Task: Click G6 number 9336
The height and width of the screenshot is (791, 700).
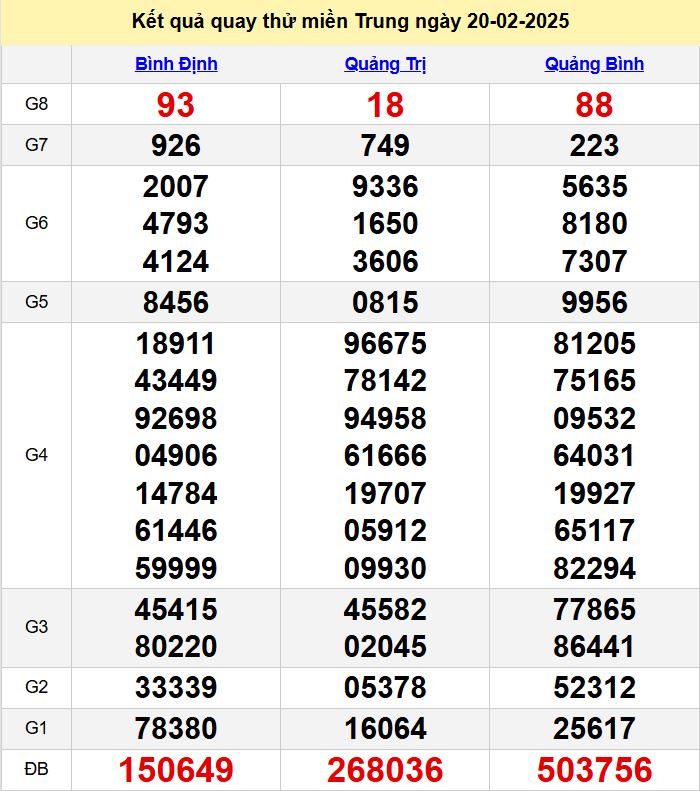Action: point(385,187)
